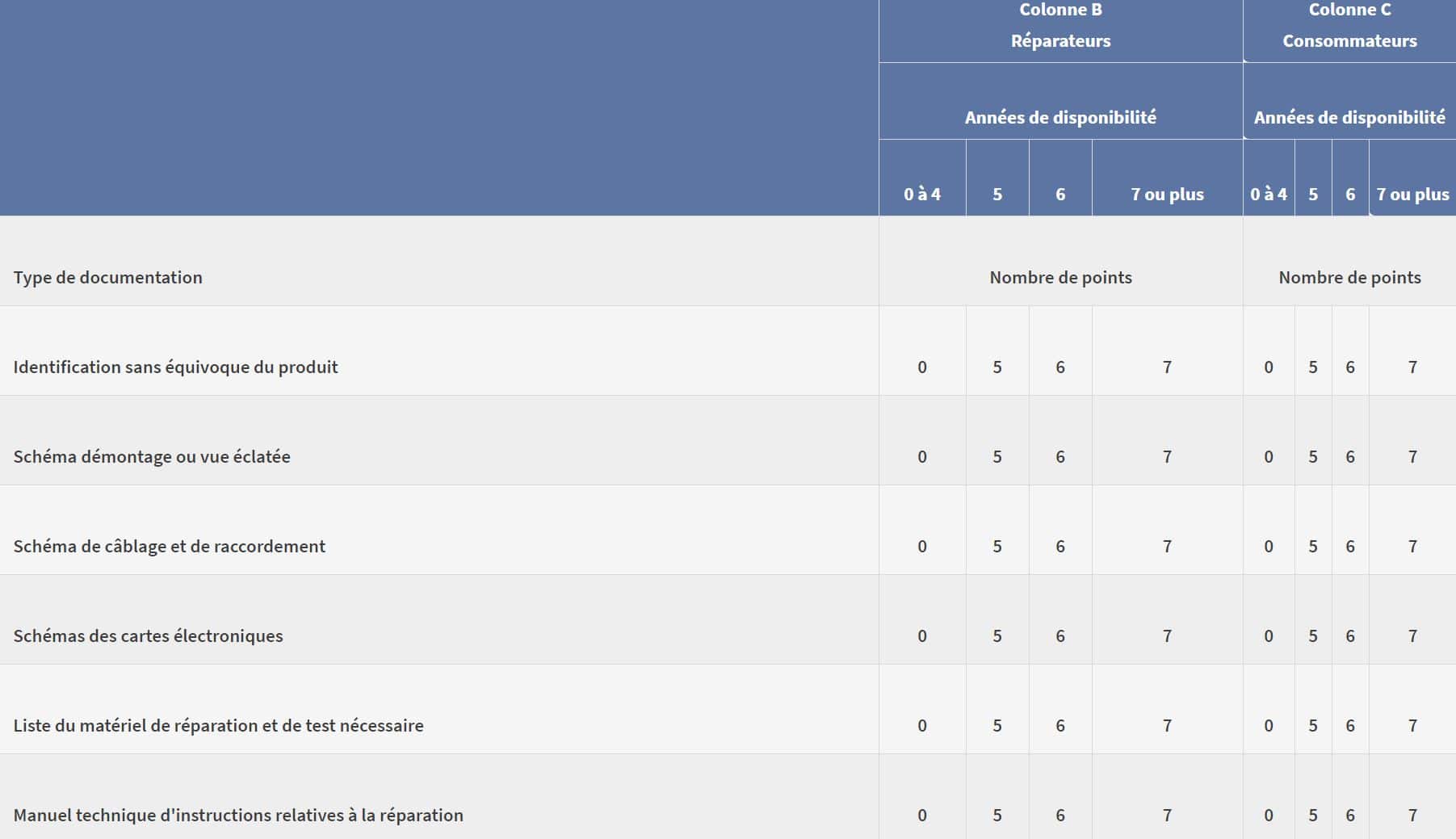Select 'Années de disponibilité' under Consommateurs
The image size is (1456, 839).
1349,117
